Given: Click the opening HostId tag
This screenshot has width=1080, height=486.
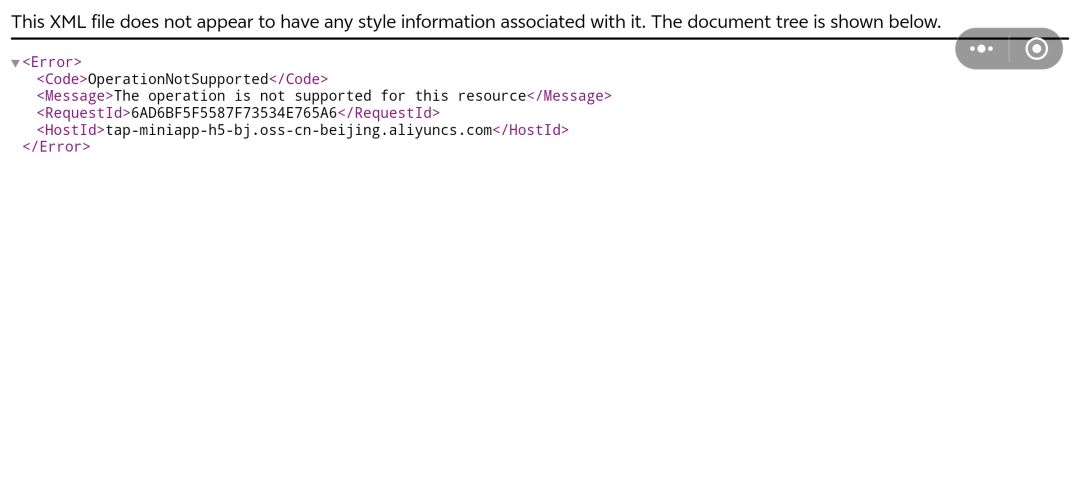Looking at the screenshot, I should click(x=71, y=130).
